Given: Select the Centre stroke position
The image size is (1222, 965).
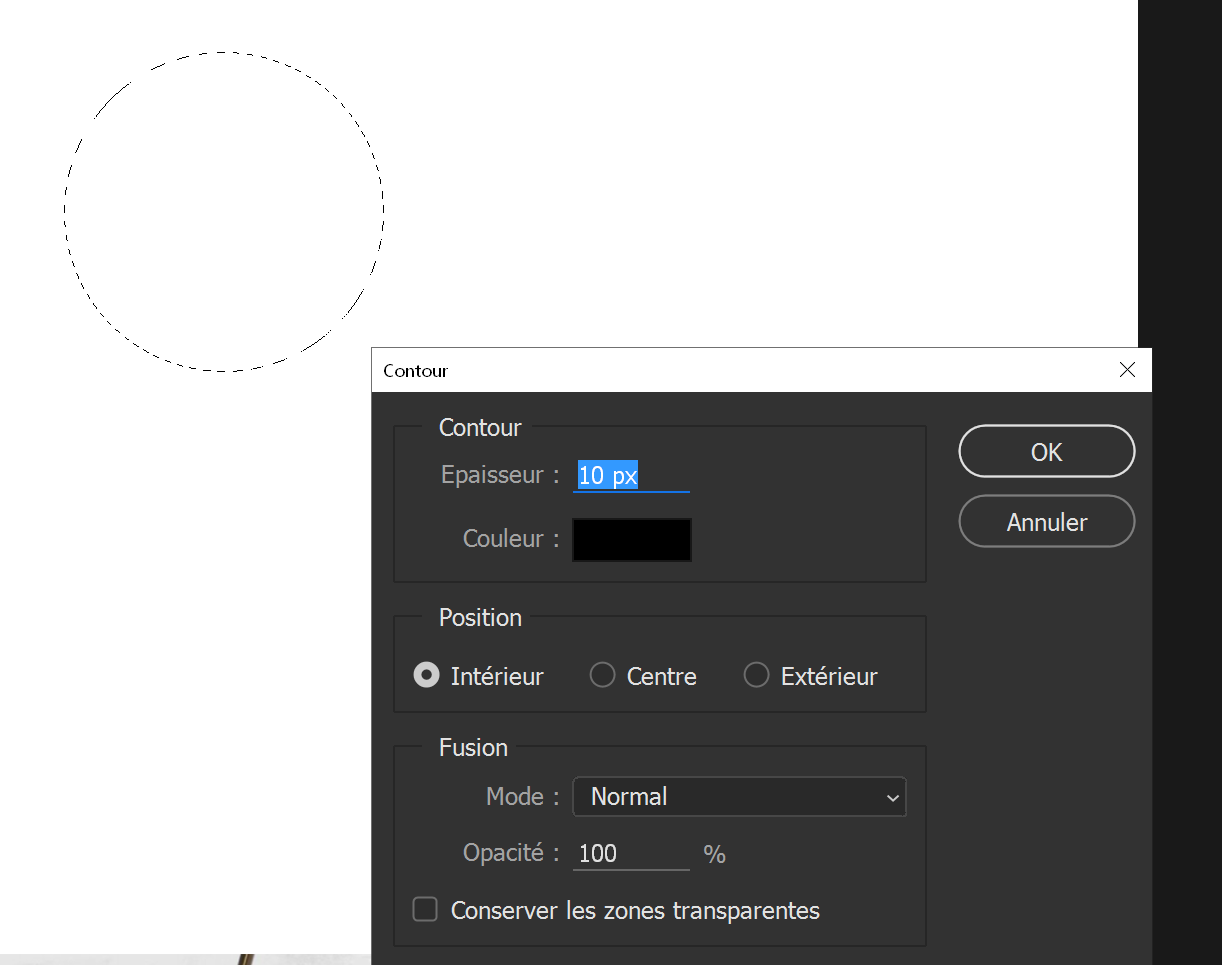Looking at the screenshot, I should click(602, 675).
